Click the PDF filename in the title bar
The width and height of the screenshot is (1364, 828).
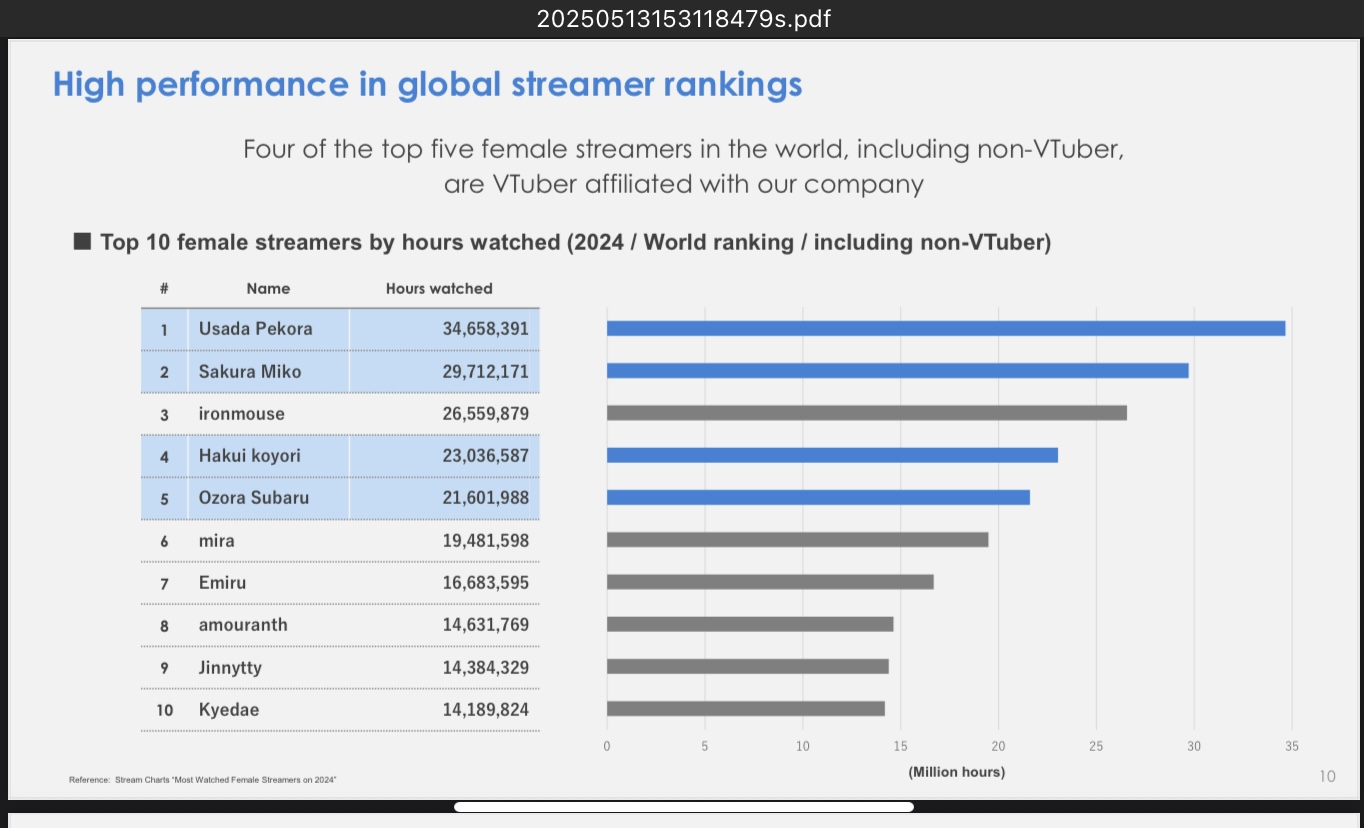[683, 19]
